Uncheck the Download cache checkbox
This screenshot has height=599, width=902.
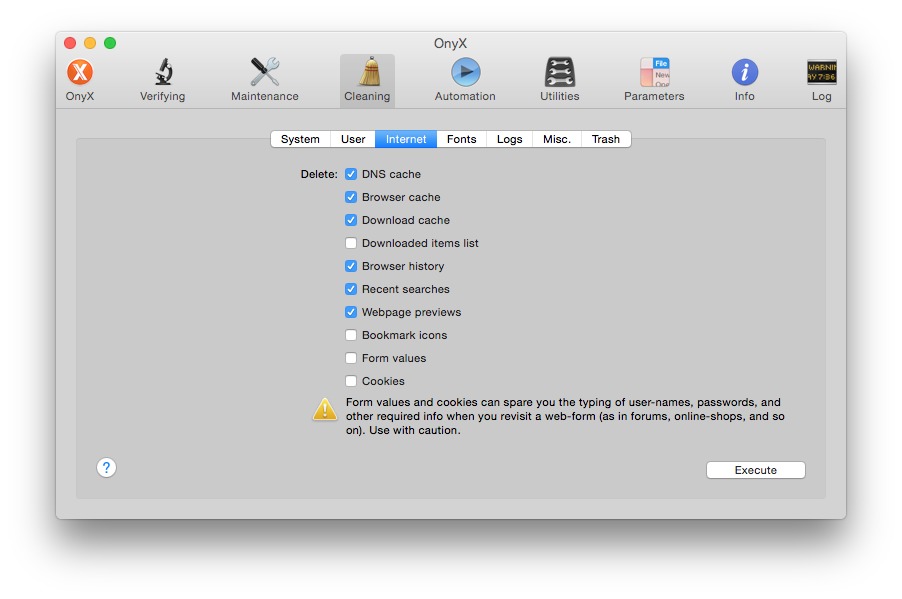coord(351,220)
